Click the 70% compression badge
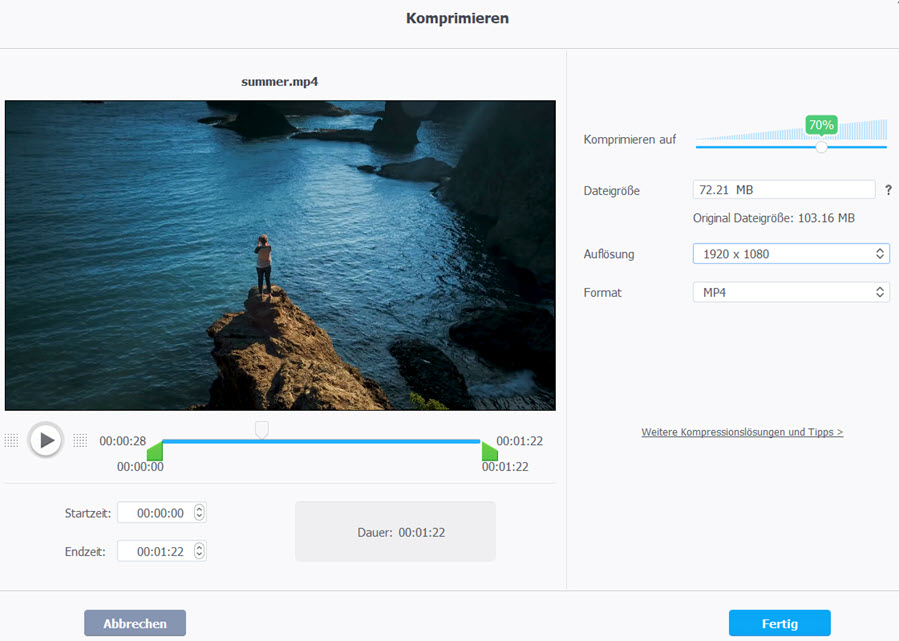 point(821,125)
